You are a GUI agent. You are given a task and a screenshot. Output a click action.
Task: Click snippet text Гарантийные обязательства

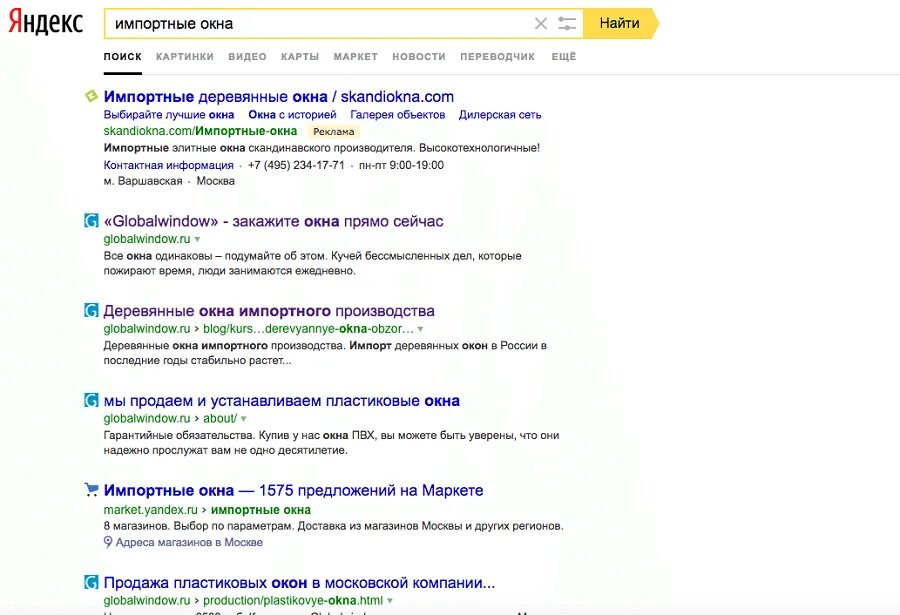(x=179, y=435)
